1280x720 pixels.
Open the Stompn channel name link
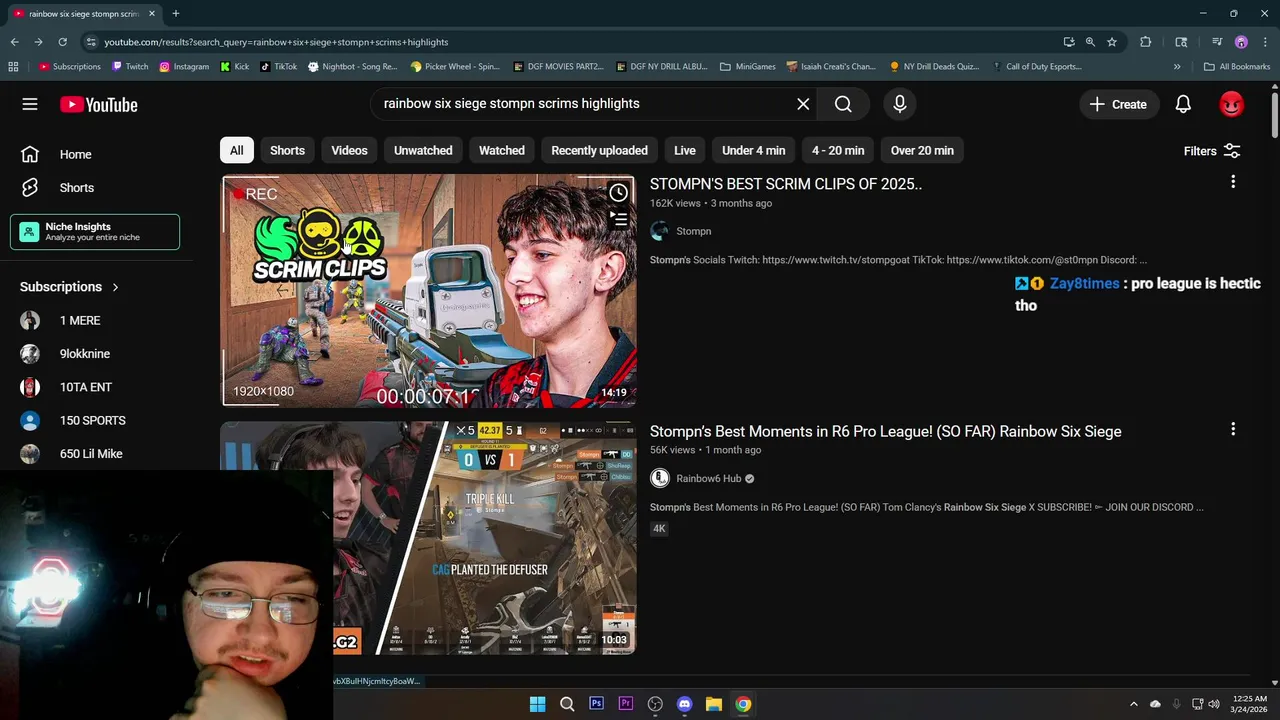click(x=694, y=231)
